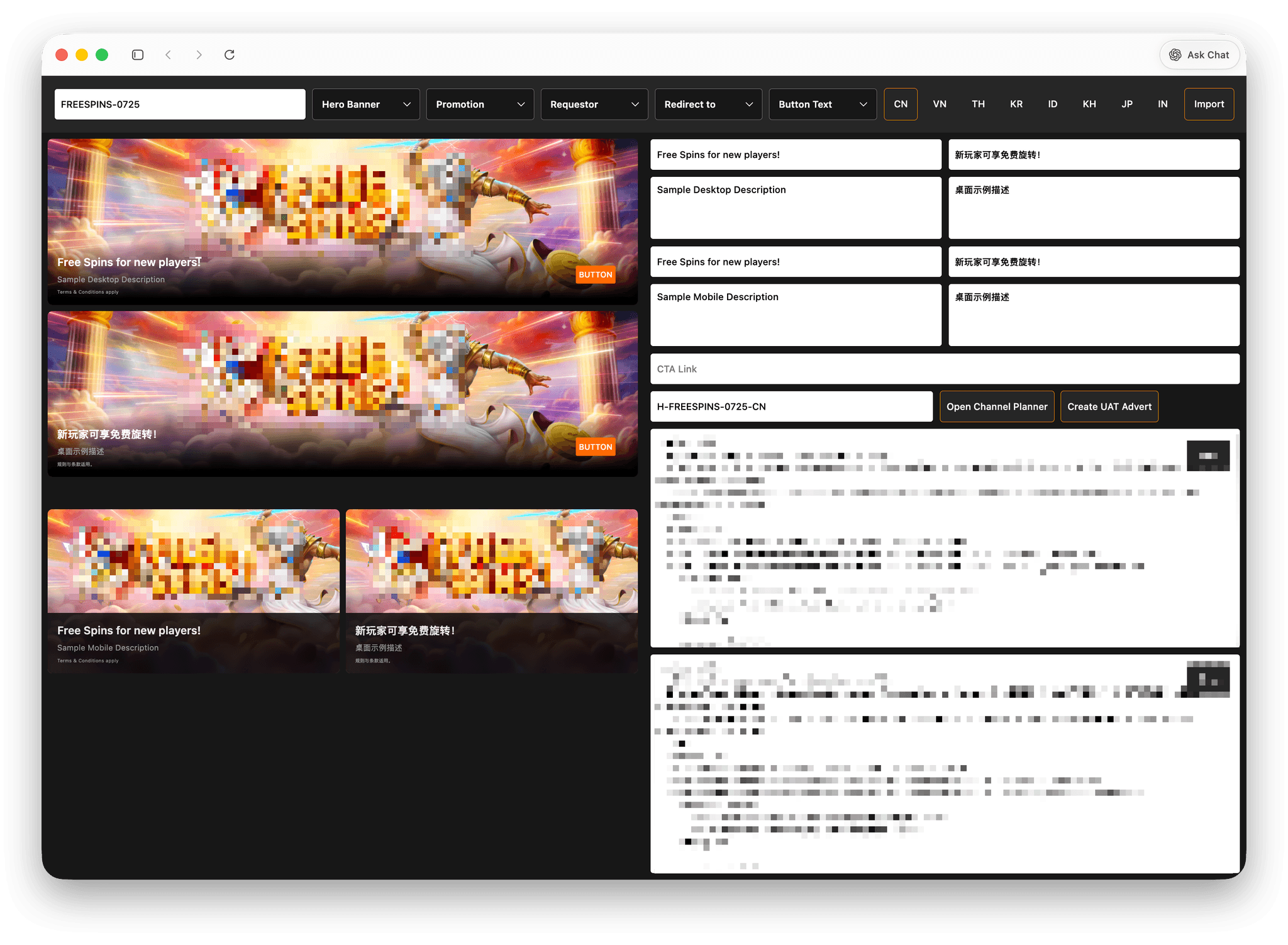Switch to the ID language tab
1288x945 pixels.
click(x=1053, y=104)
